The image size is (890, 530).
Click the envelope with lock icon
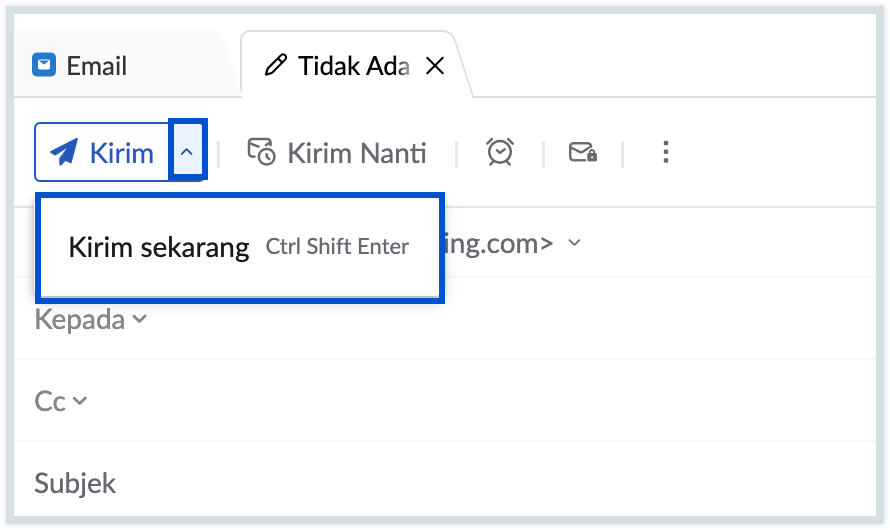point(582,152)
